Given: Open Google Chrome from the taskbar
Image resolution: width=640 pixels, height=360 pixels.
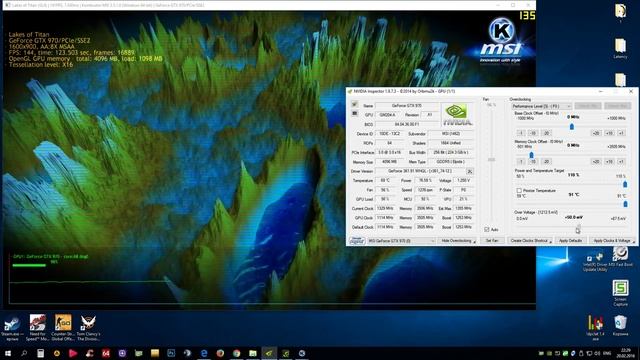Looking at the screenshot, I should (236, 353).
